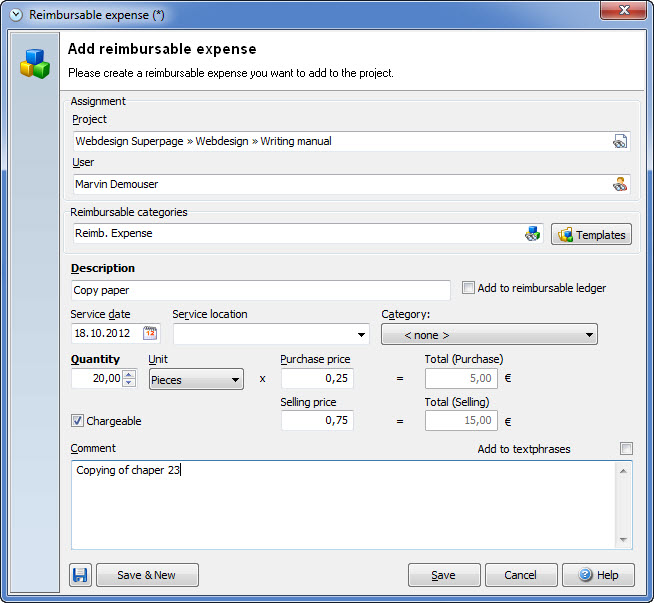
Task: Click the Total (Purchase) field 5,00
Action: coord(461,378)
